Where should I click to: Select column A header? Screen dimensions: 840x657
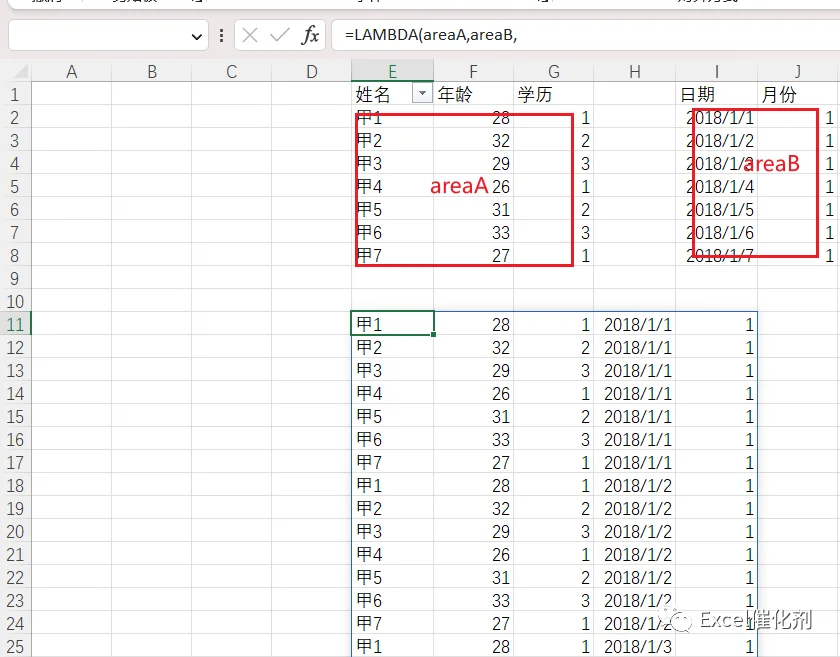click(71, 71)
